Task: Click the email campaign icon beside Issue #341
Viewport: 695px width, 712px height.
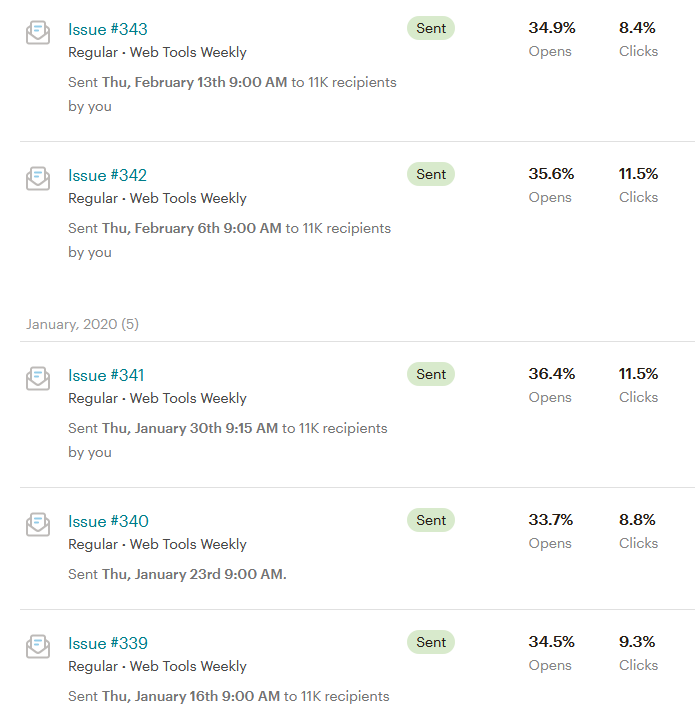Action: (38, 378)
